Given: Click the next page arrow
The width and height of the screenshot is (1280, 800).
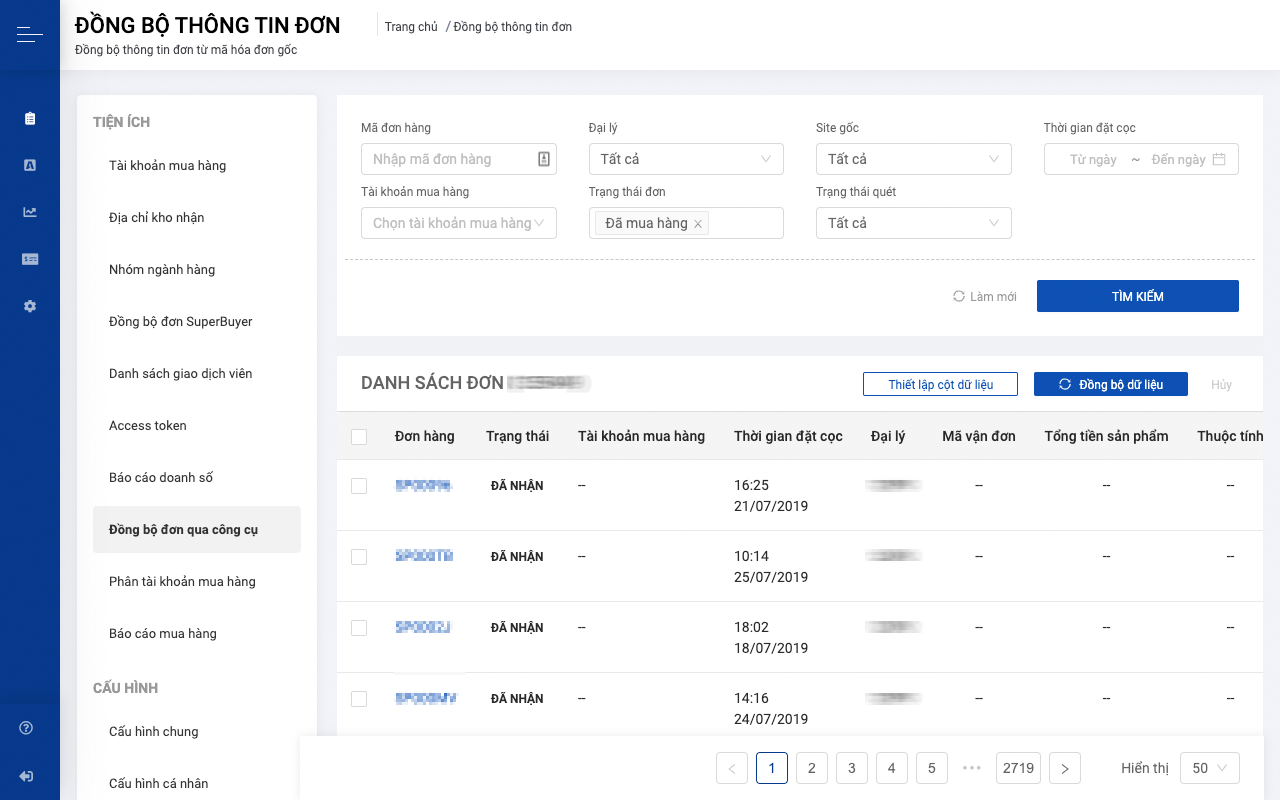Looking at the screenshot, I should [x=1065, y=768].
